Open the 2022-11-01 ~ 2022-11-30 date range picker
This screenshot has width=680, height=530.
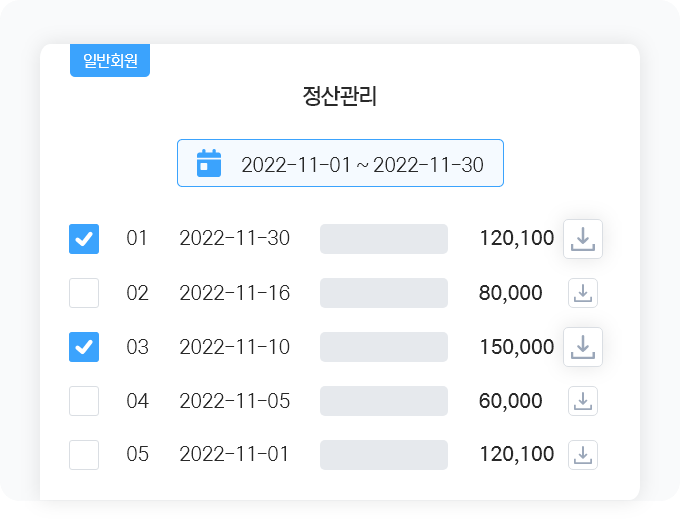340,163
